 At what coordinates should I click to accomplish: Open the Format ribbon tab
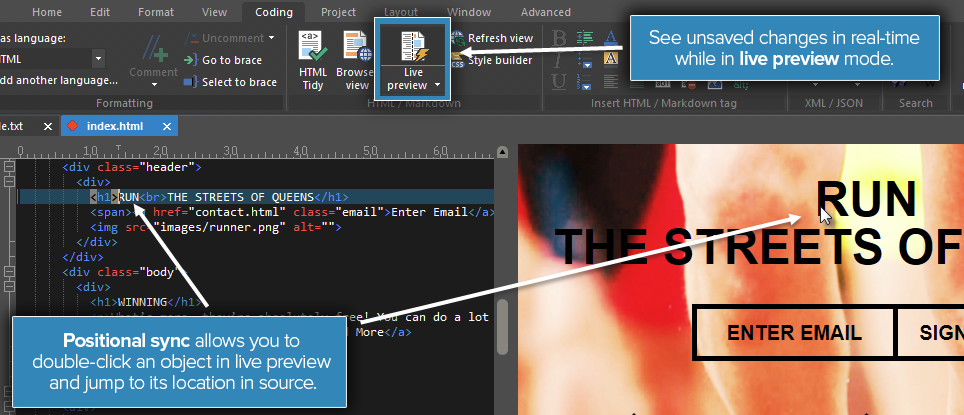click(156, 12)
